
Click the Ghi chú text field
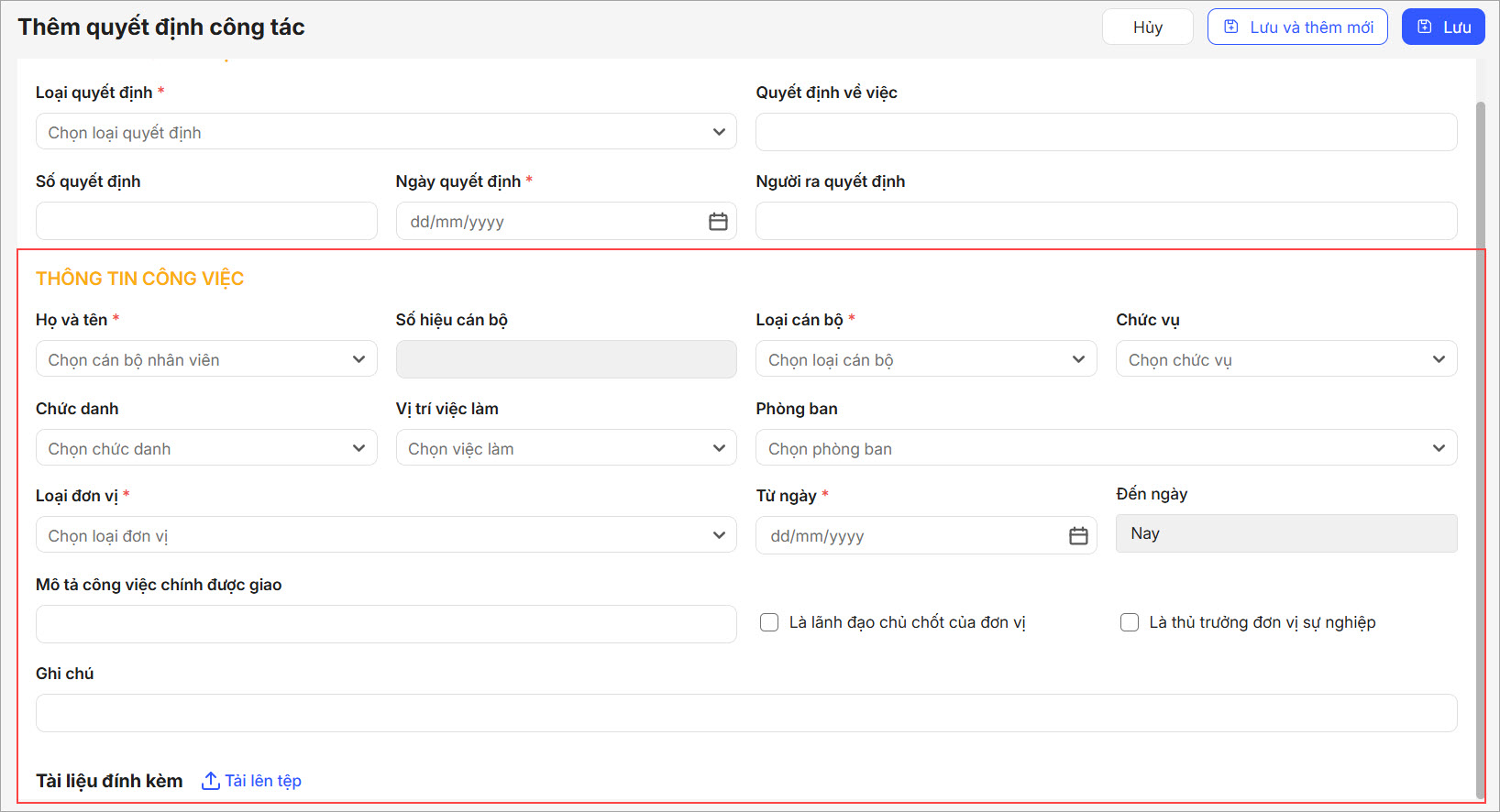click(x=745, y=713)
